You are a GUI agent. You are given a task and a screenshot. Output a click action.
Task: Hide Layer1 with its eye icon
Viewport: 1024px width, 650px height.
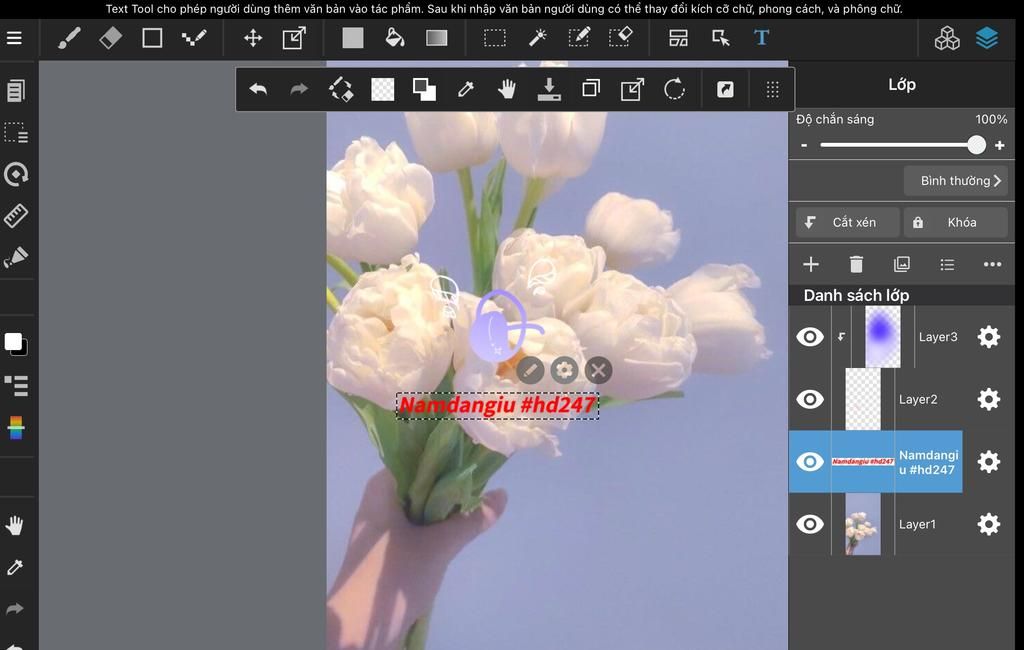(x=810, y=524)
